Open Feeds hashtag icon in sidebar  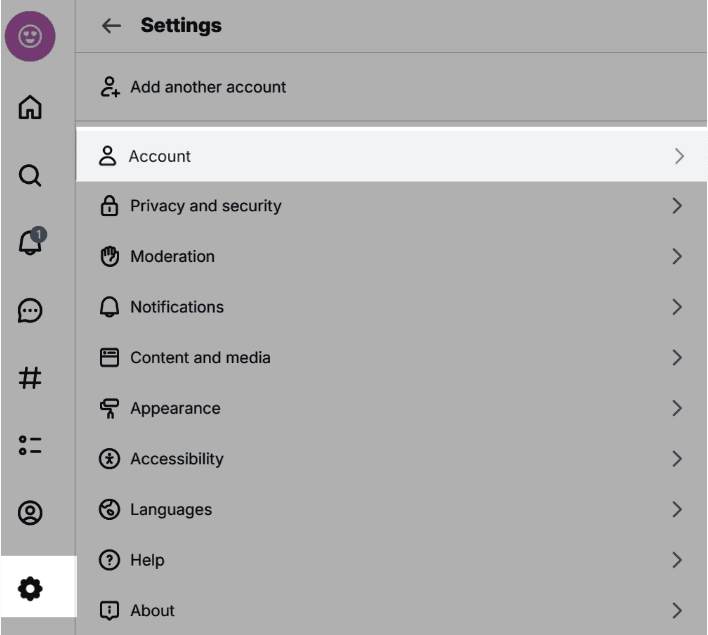tap(30, 378)
